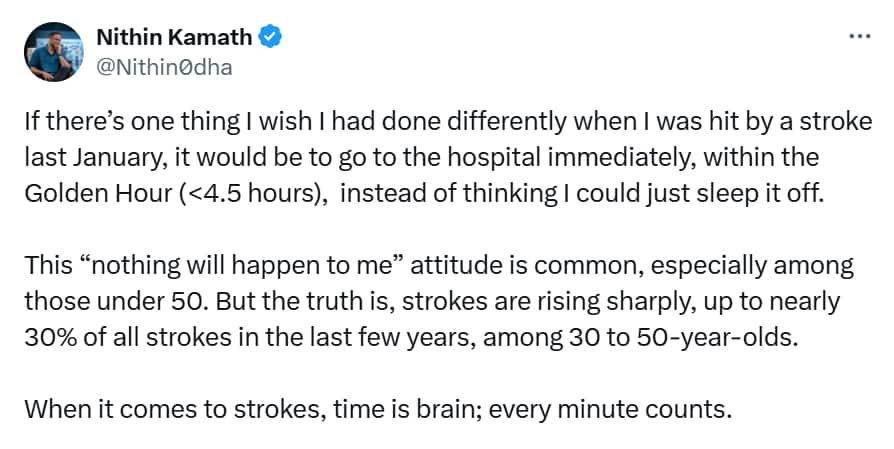The height and width of the screenshot is (449, 894).
Task: Click the blue verified checkmark badge
Action: tap(270, 37)
